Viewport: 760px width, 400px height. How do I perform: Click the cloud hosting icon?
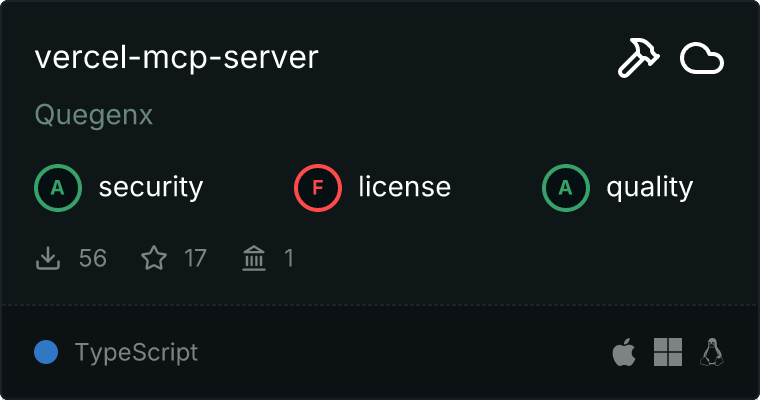701,59
